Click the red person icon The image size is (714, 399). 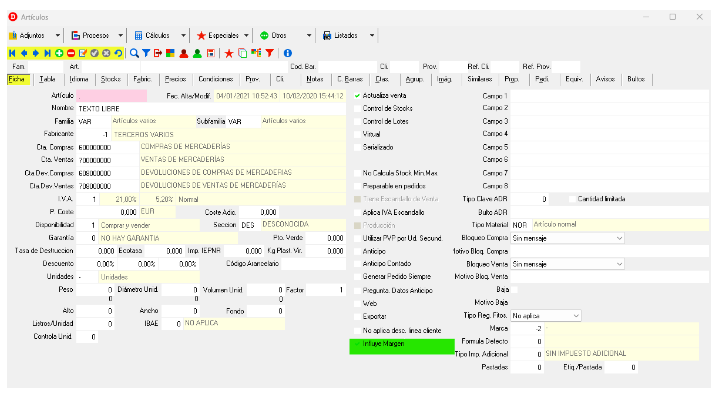(184, 53)
